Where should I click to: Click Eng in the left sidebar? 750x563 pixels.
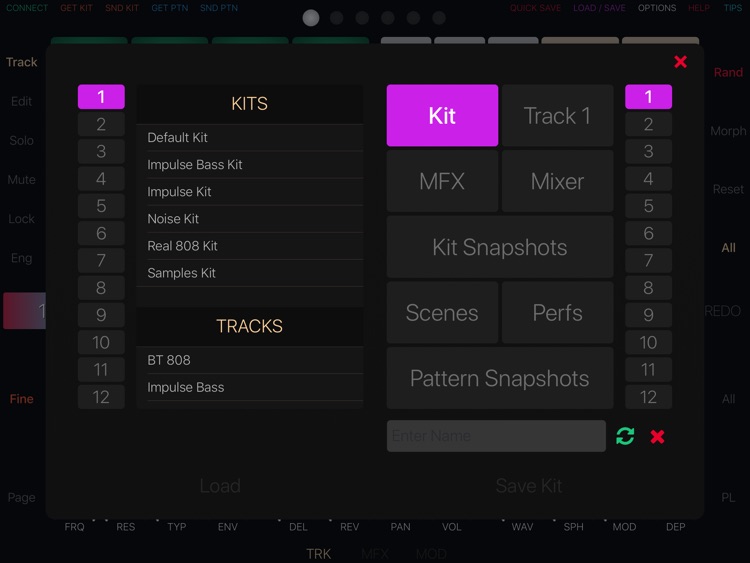click(22, 258)
